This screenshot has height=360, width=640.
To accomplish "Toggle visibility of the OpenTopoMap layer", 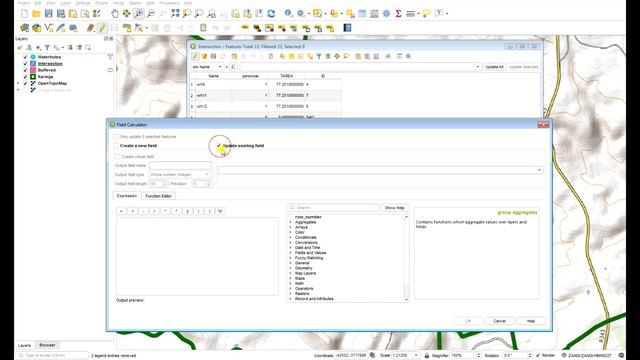I will (25, 83).
